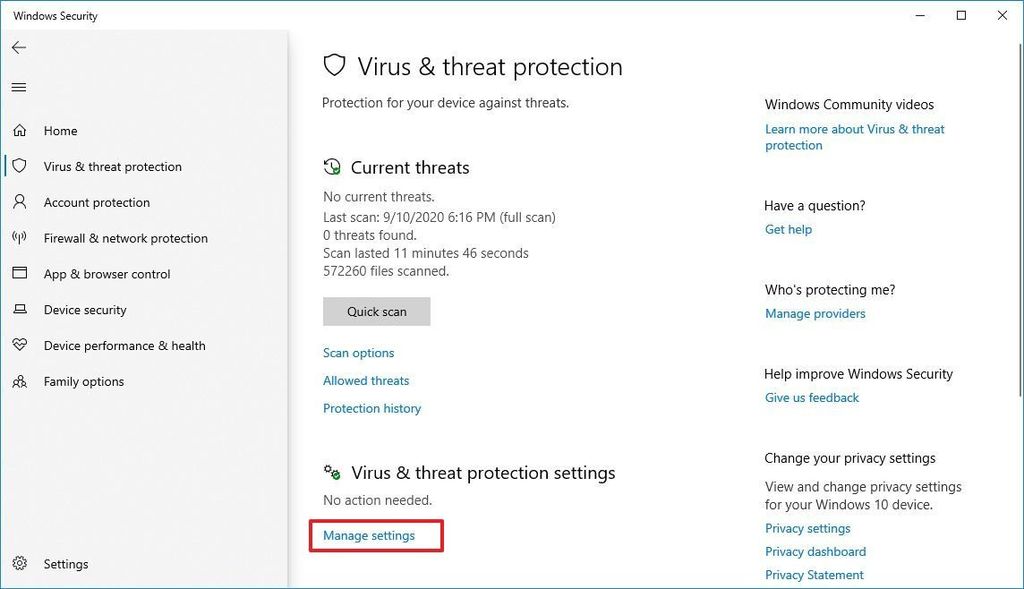Image resolution: width=1024 pixels, height=589 pixels.
Task: Open Scan options
Action: 358,352
